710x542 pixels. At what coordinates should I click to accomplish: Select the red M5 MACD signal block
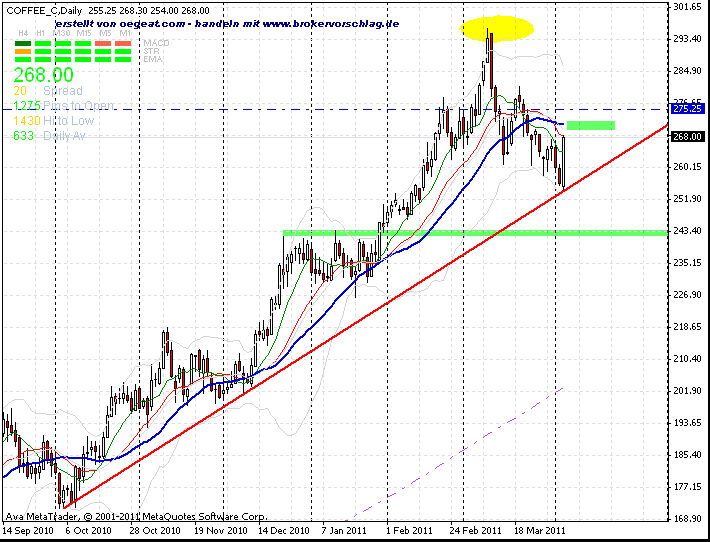[103, 44]
